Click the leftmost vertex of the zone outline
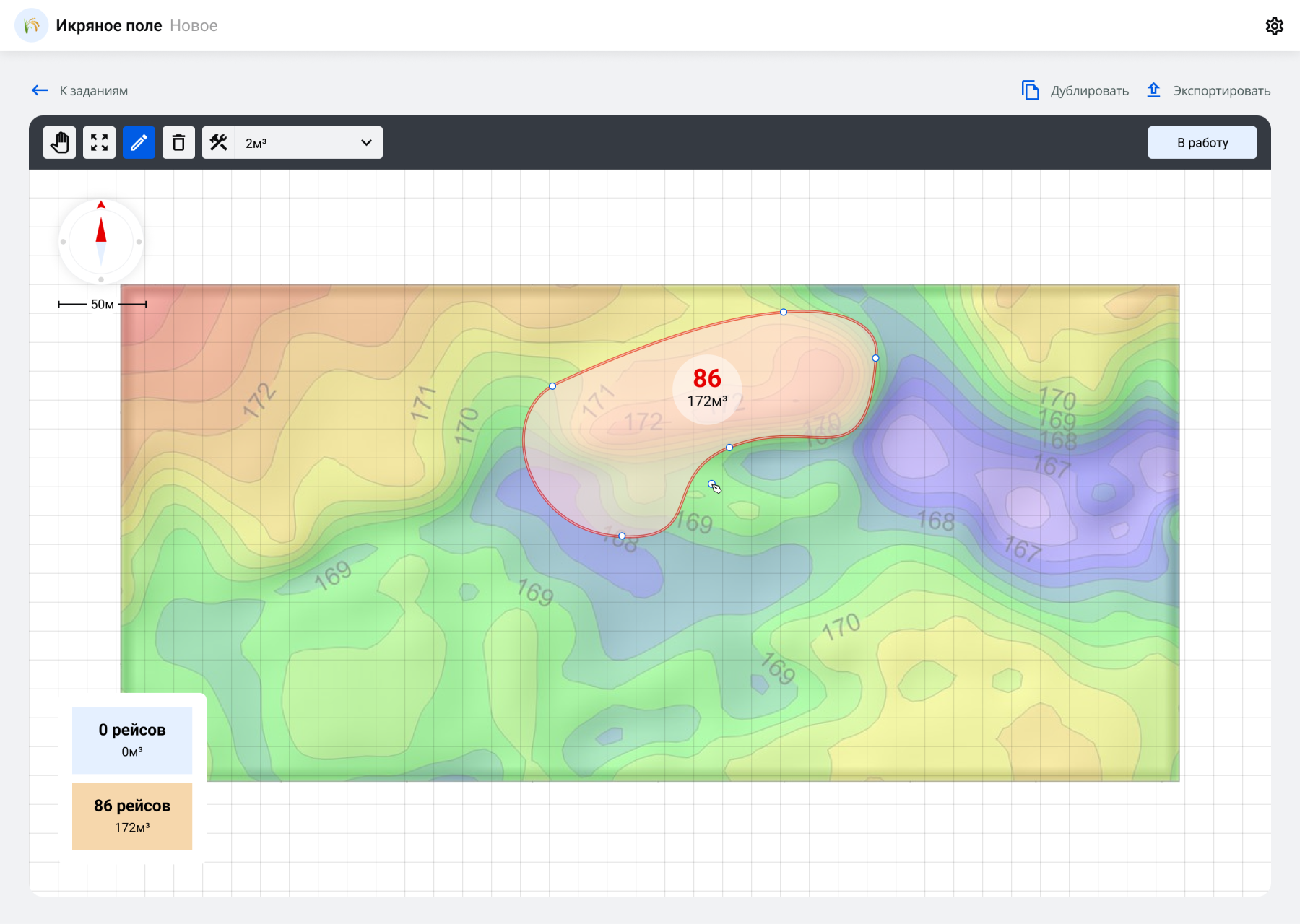This screenshot has height=924, width=1300. coord(552,386)
